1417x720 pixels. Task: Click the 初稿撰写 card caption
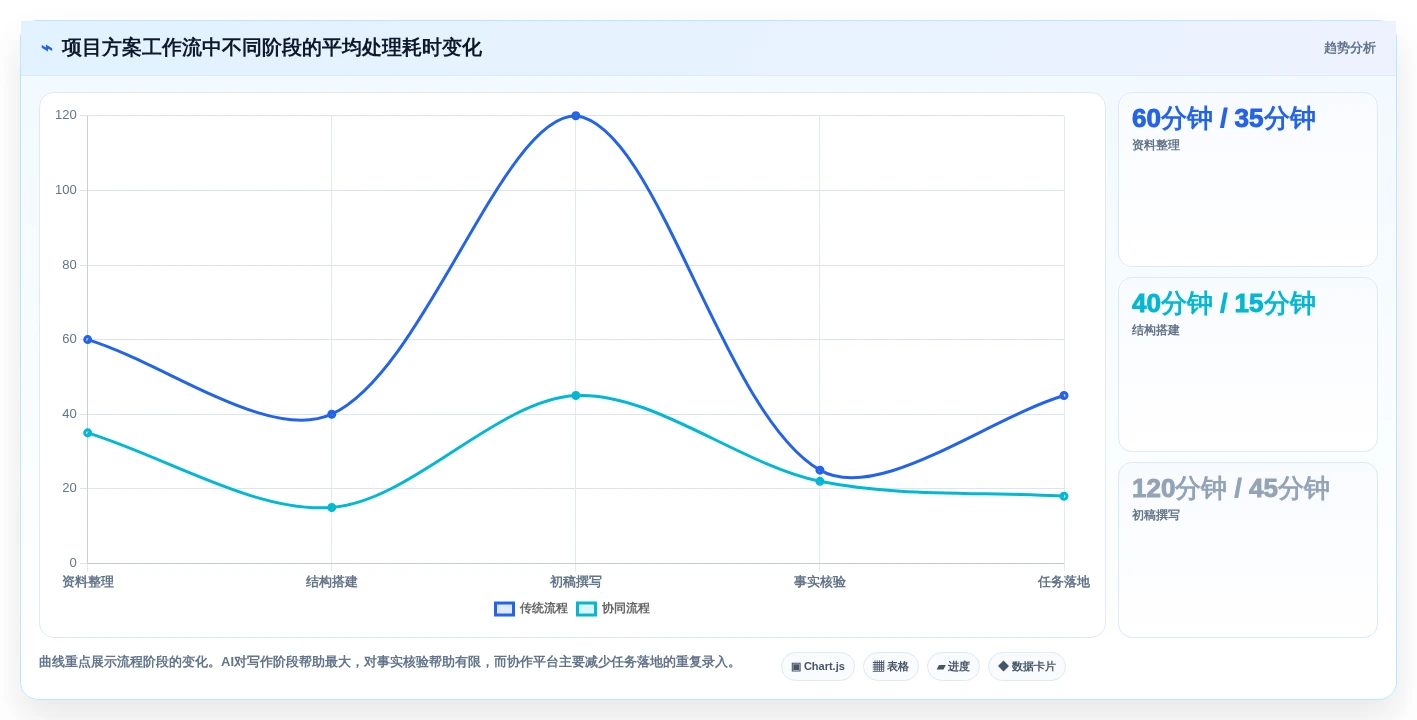tap(1156, 516)
